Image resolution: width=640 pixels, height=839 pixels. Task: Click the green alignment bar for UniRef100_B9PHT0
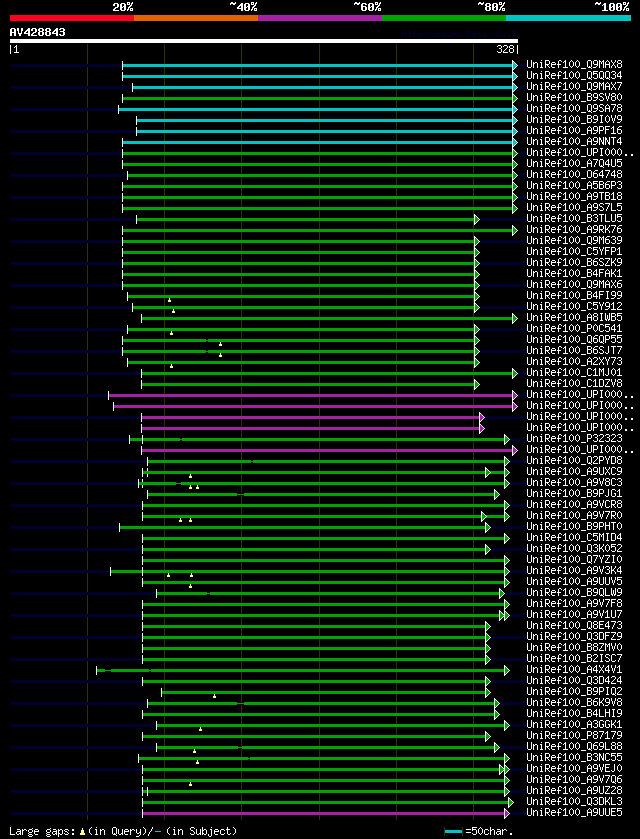coord(304,527)
